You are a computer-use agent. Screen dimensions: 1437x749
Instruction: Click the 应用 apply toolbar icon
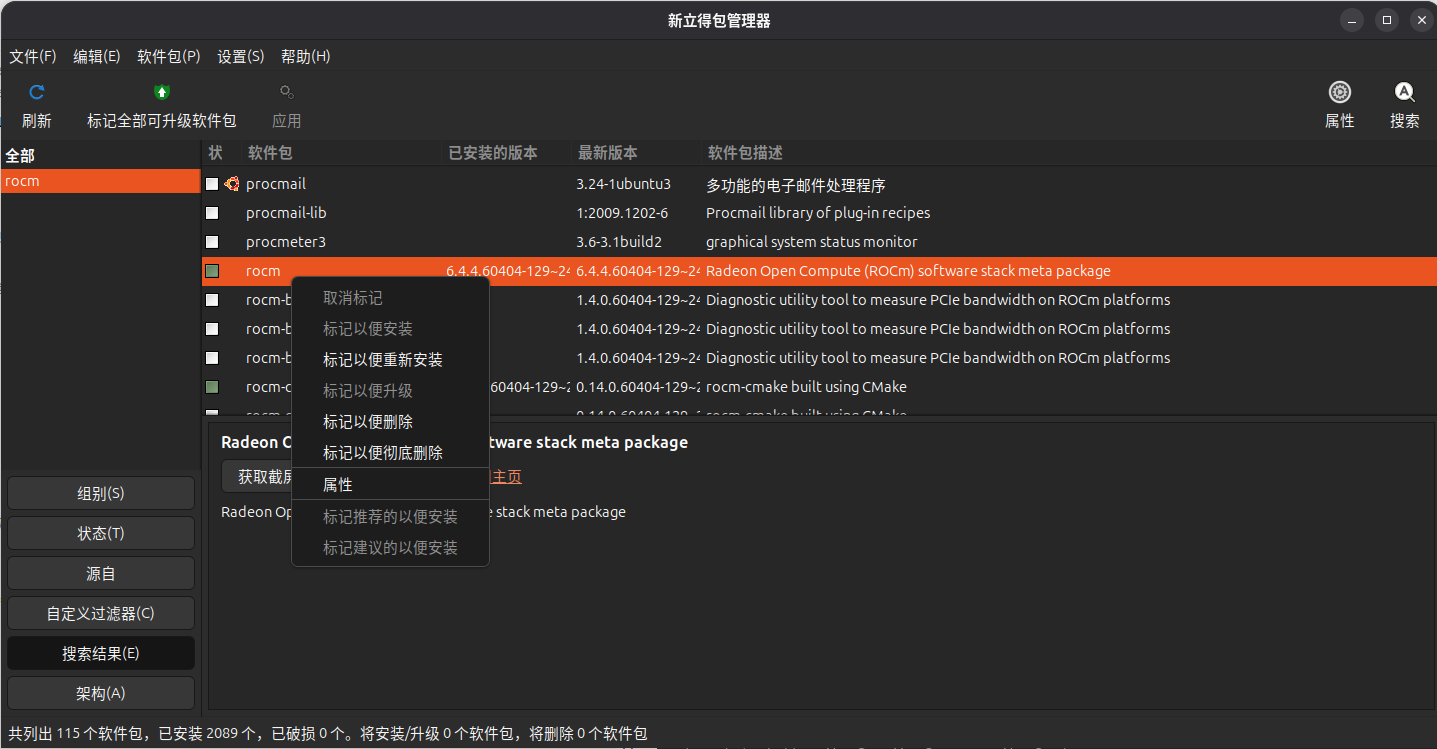tap(287, 92)
